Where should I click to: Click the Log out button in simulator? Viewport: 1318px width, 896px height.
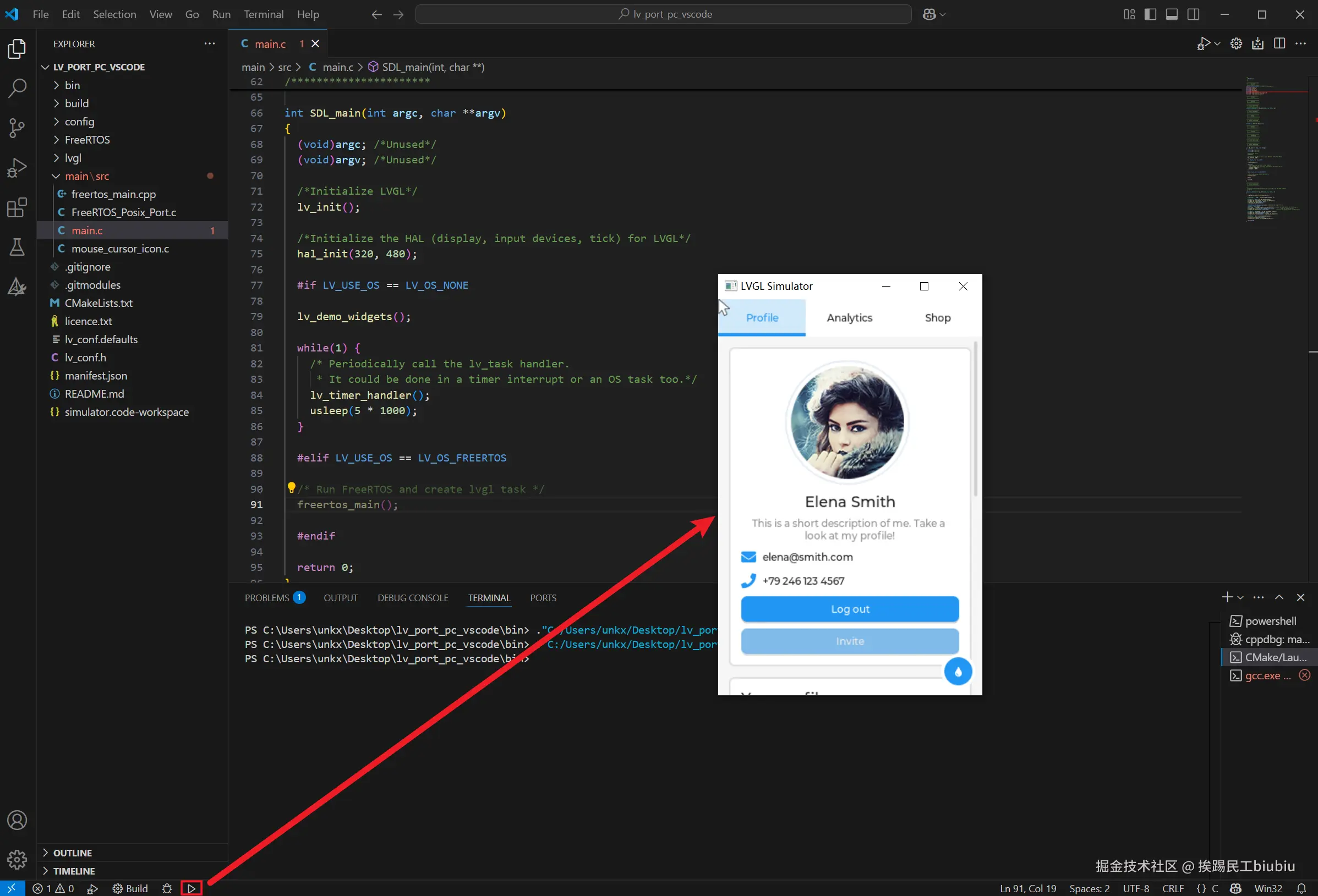849,609
